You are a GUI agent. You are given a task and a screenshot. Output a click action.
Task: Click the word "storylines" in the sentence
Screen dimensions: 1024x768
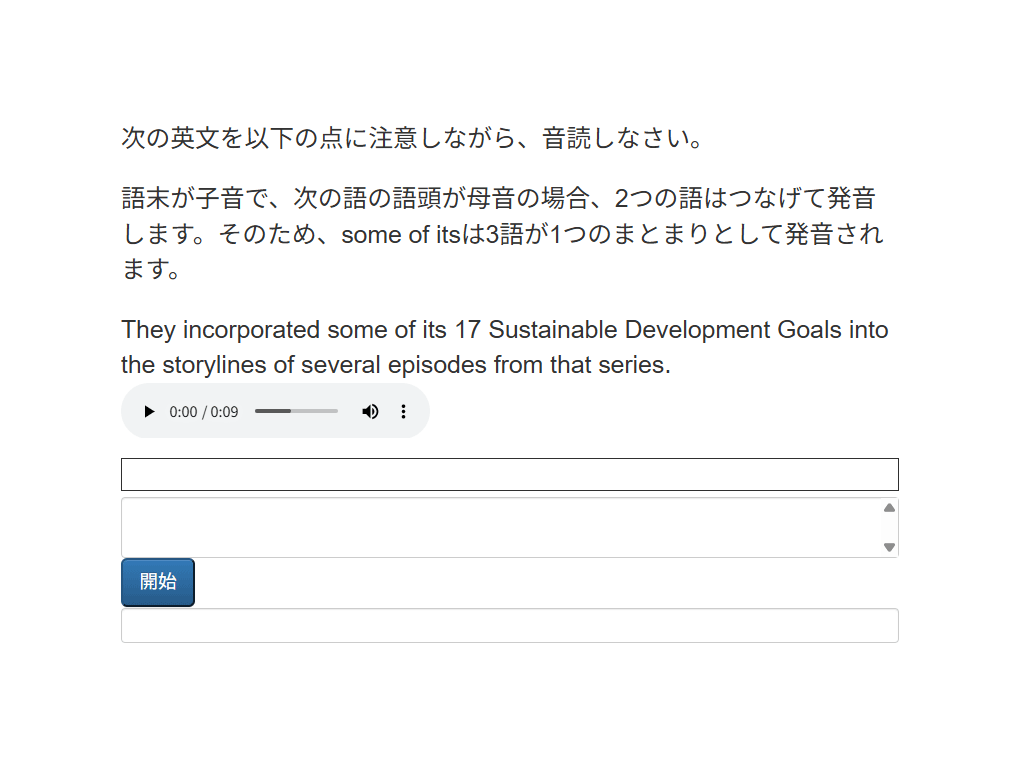click(x=212, y=365)
